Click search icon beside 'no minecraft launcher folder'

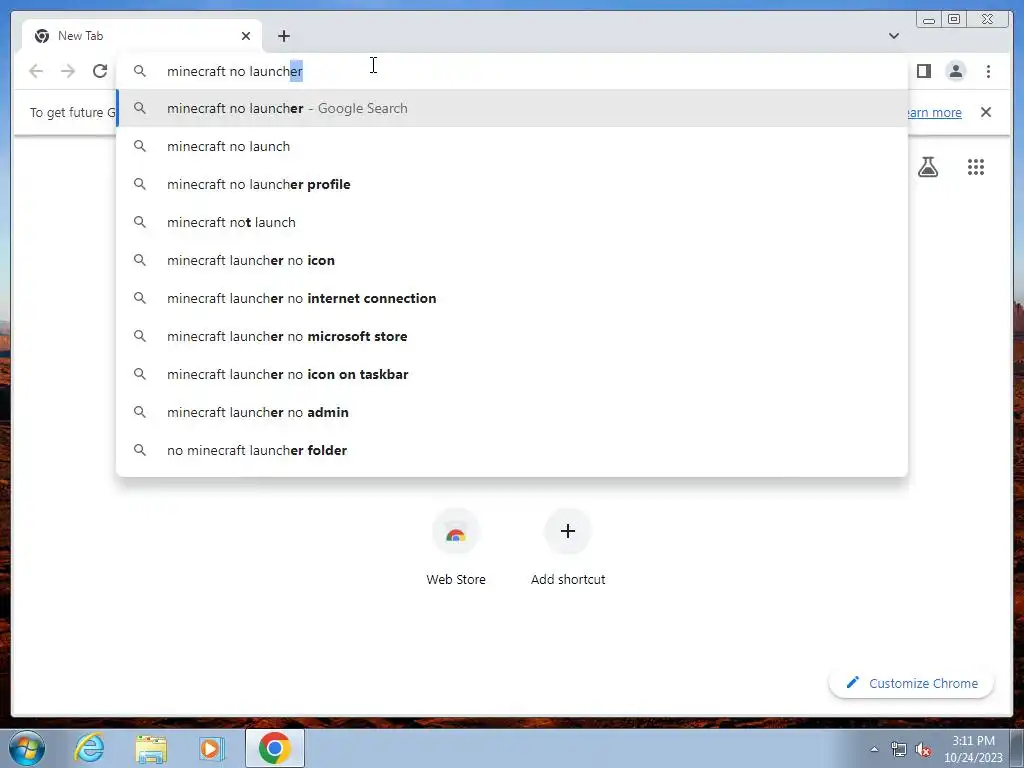(x=140, y=450)
